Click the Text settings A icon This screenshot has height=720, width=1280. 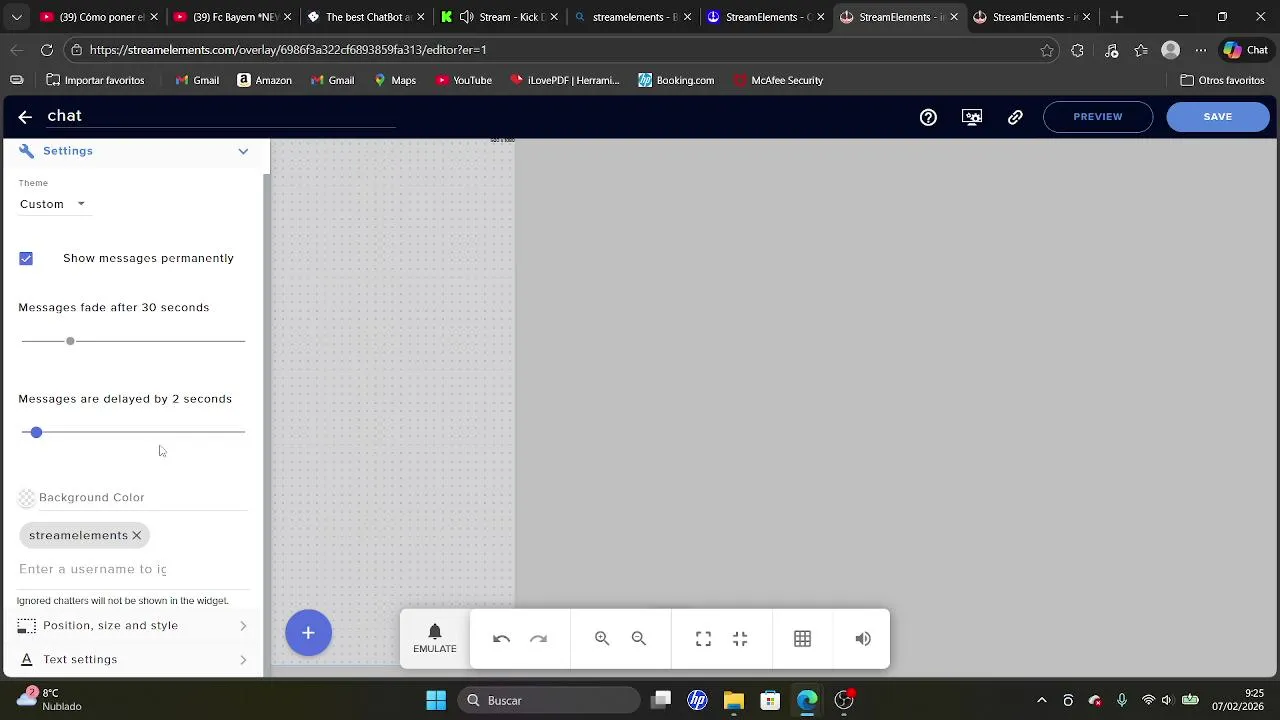(26, 660)
